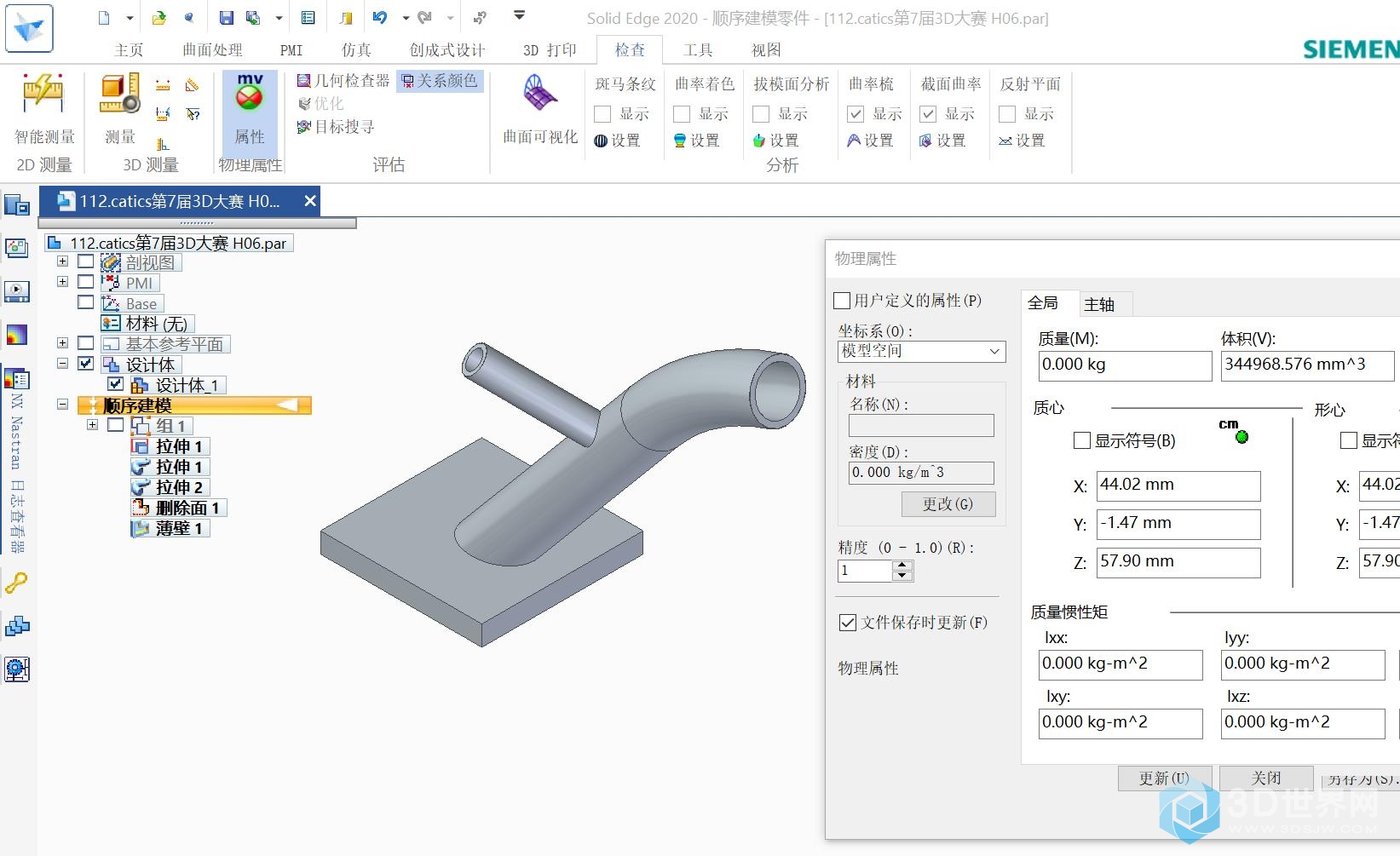
Task: Enable 斑马条纹 显示 checkbox
Action: click(602, 114)
